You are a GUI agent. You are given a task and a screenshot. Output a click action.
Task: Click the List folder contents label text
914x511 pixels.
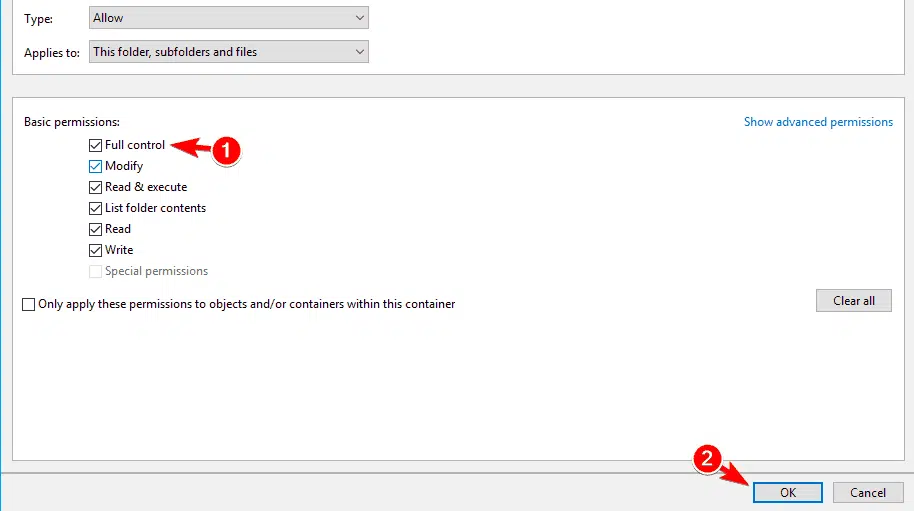(155, 208)
